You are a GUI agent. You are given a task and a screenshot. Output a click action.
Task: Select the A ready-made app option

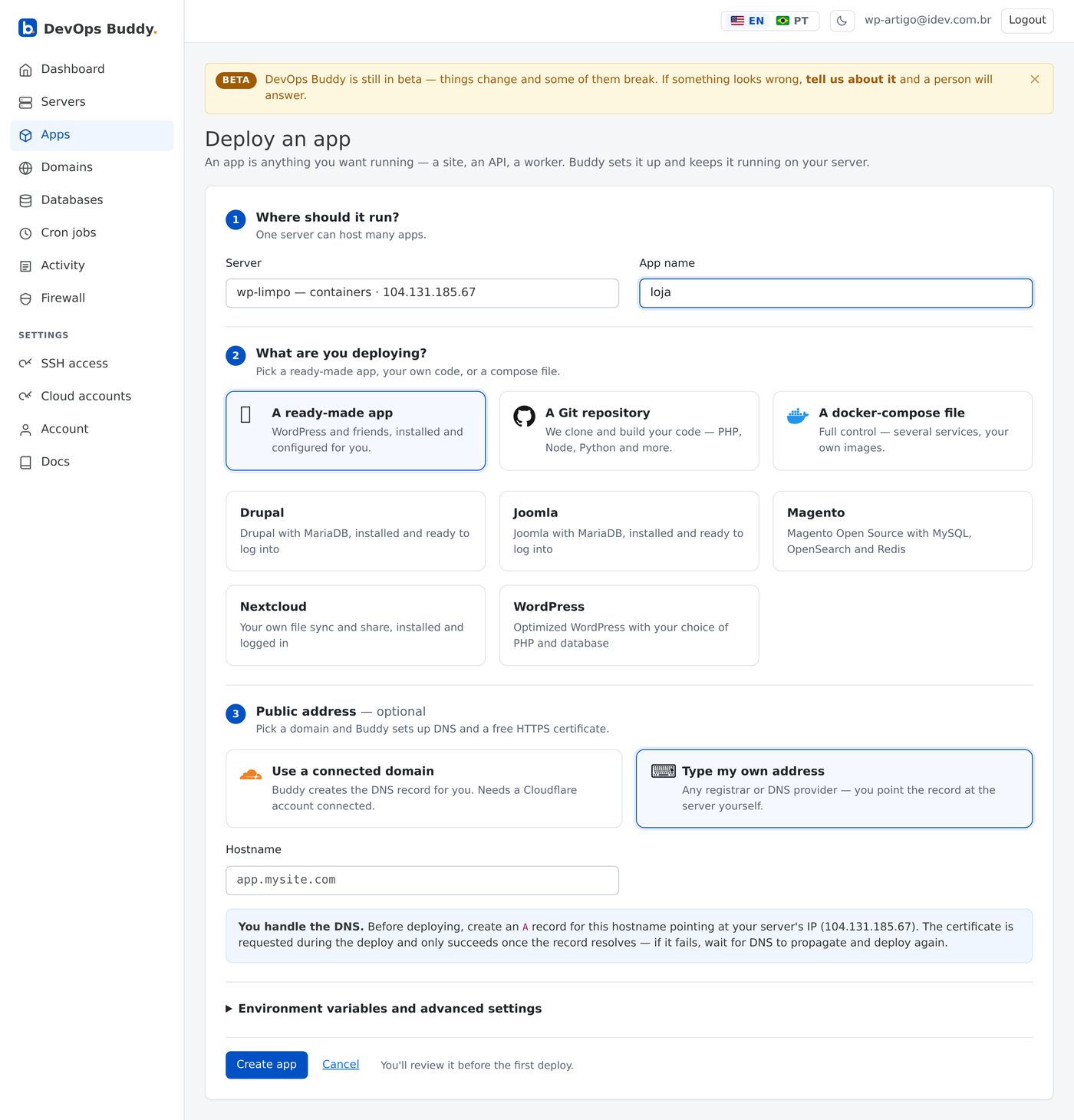point(355,431)
